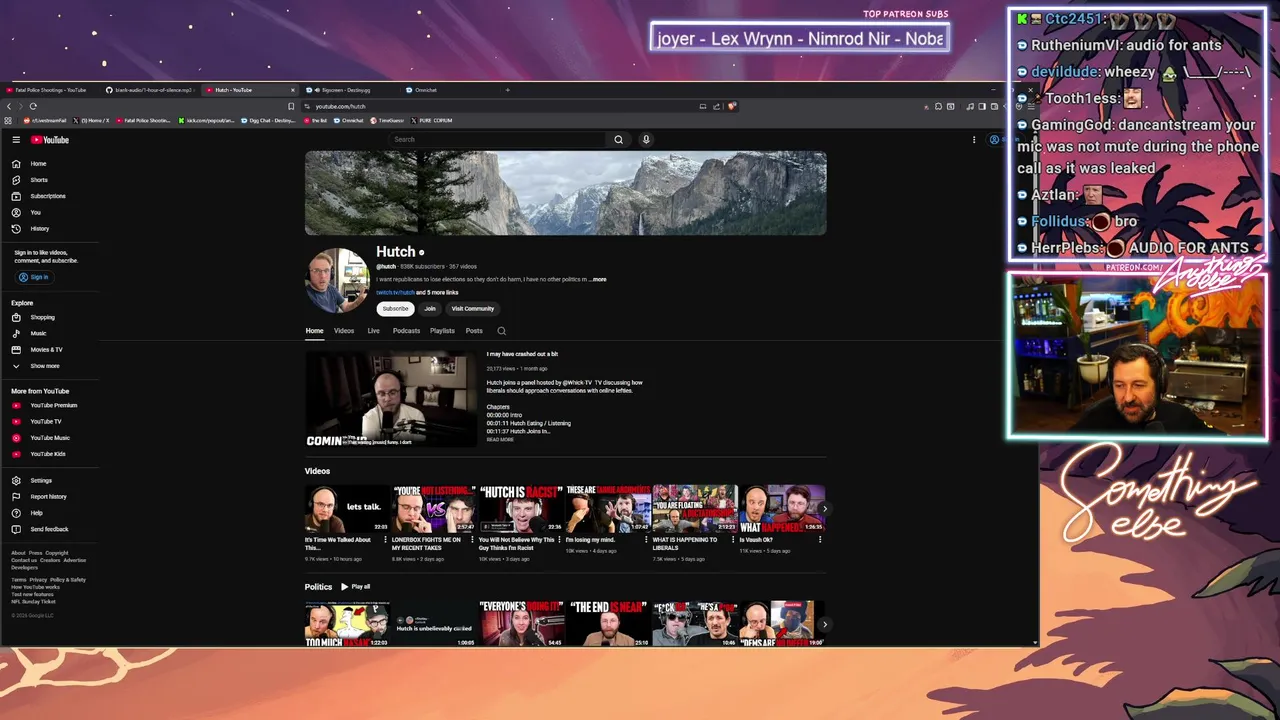
Task: Open options menu for 'Is Vaush Ok?'
Action: (x=820, y=540)
